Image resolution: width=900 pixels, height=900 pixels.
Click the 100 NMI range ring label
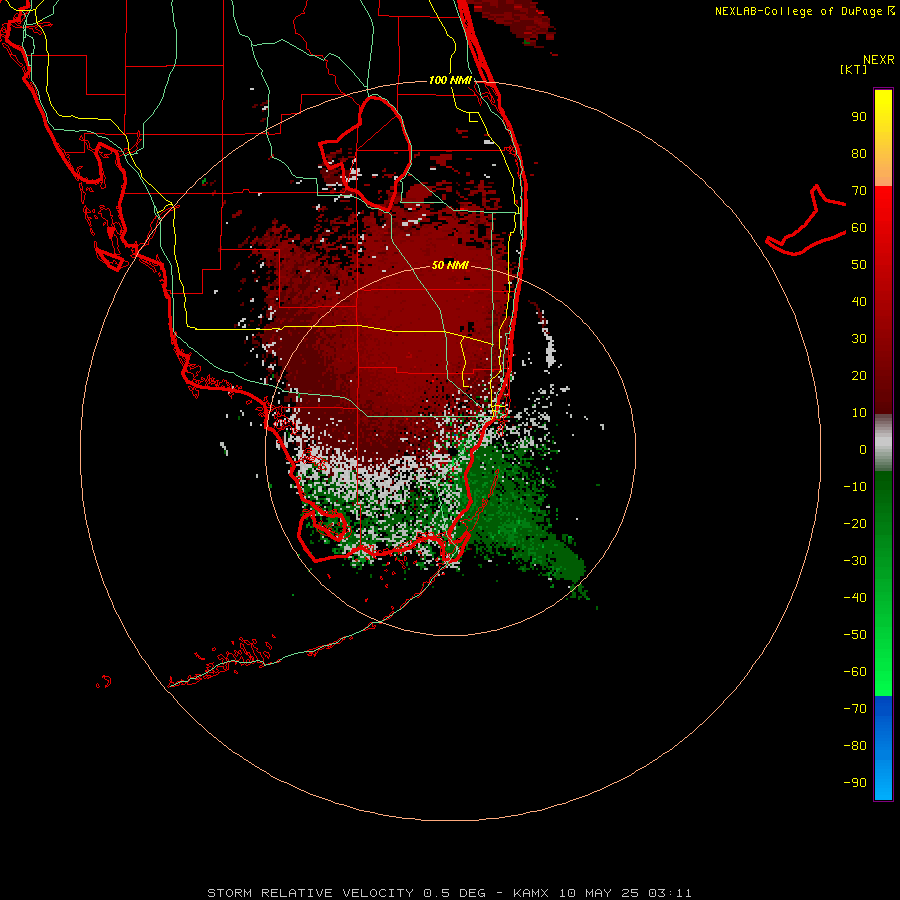tap(450, 80)
